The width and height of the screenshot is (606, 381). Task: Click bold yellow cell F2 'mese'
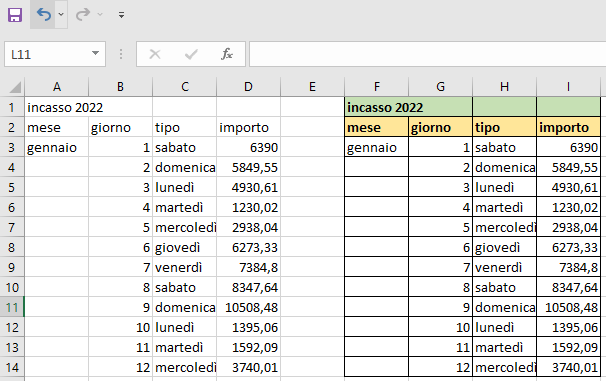[x=376, y=127]
